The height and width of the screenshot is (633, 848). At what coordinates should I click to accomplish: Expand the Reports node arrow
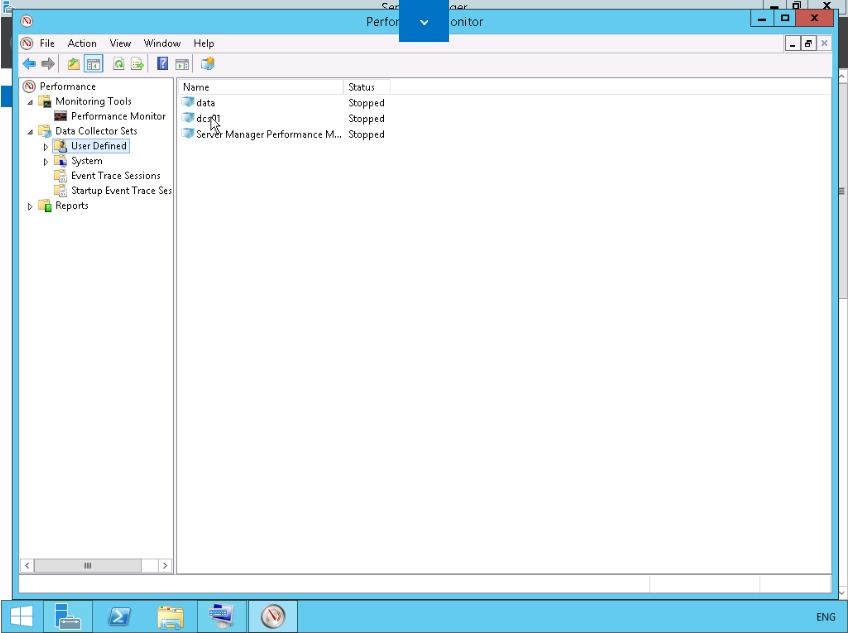pyautogui.click(x=30, y=206)
